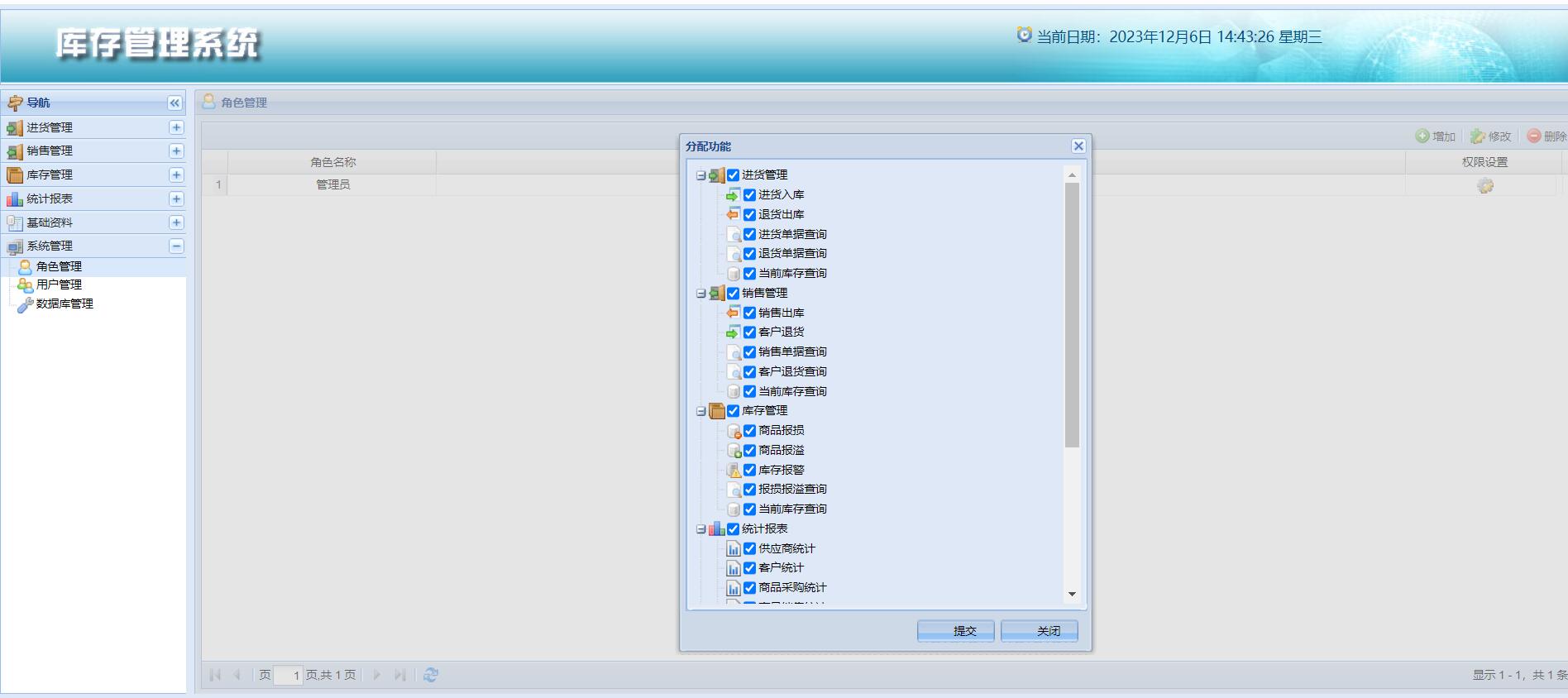This screenshot has height=698, width=1568.
Task: Collapse the 库存管理 node in the dialog tree
Action: [x=700, y=411]
